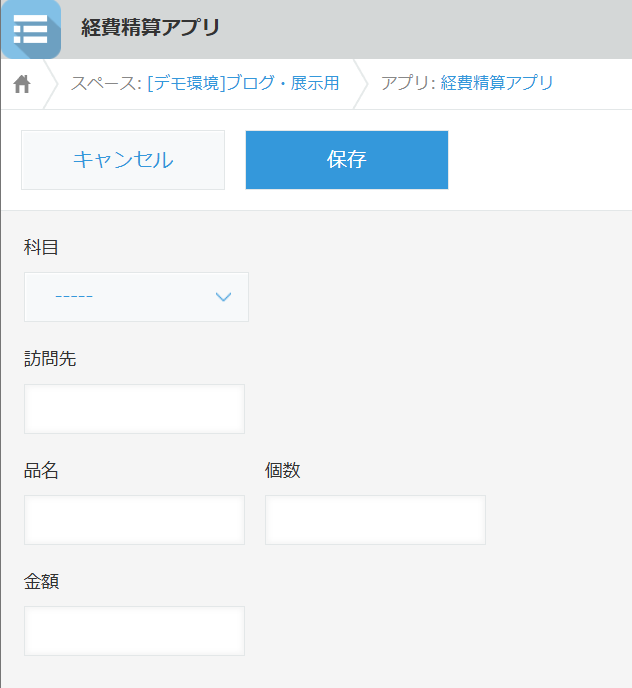This screenshot has height=688, width=632.
Task: Click the スペース: breadcrumb prefix text
Action: [106, 83]
